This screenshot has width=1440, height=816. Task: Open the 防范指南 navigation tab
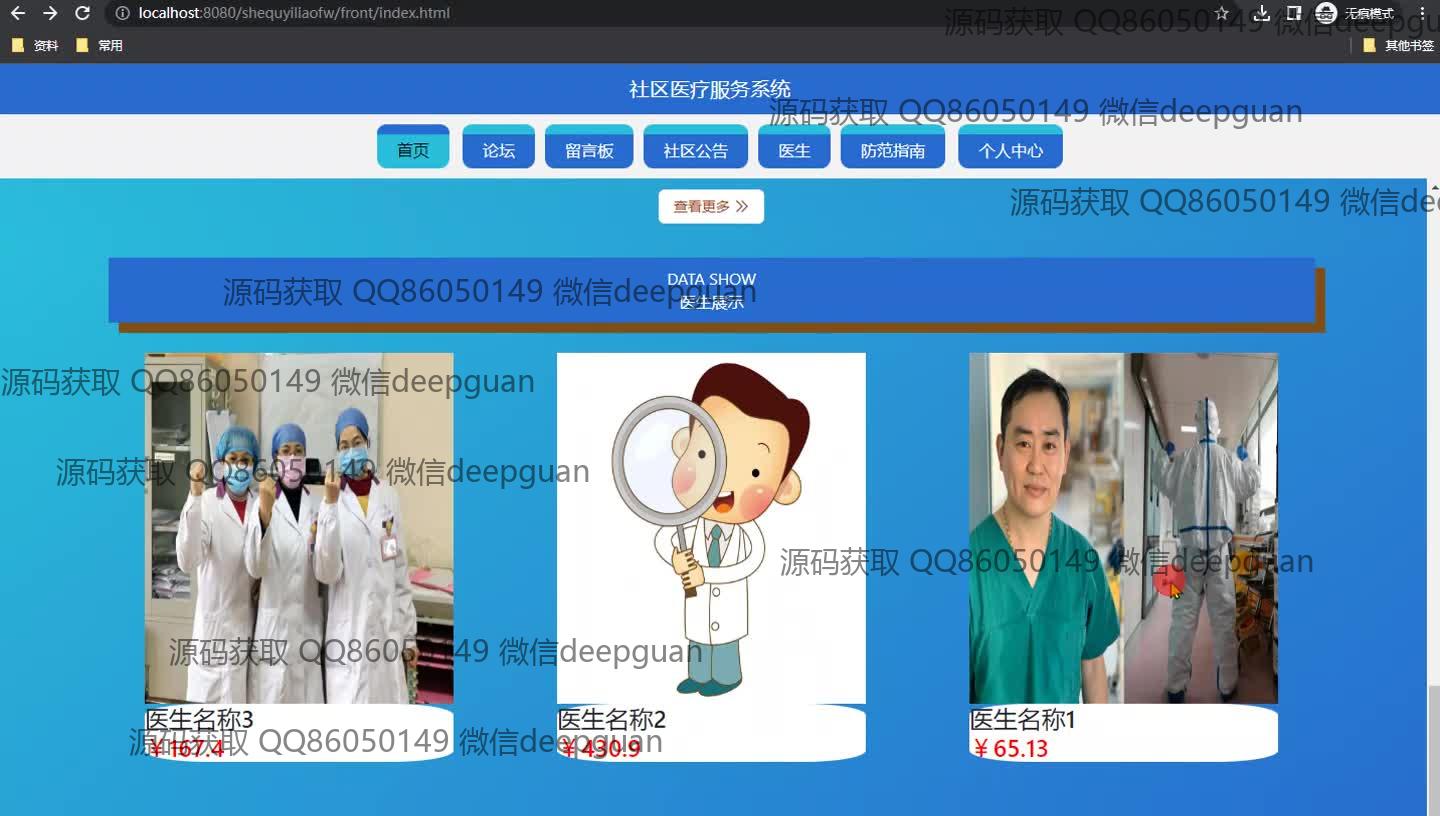click(x=893, y=150)
